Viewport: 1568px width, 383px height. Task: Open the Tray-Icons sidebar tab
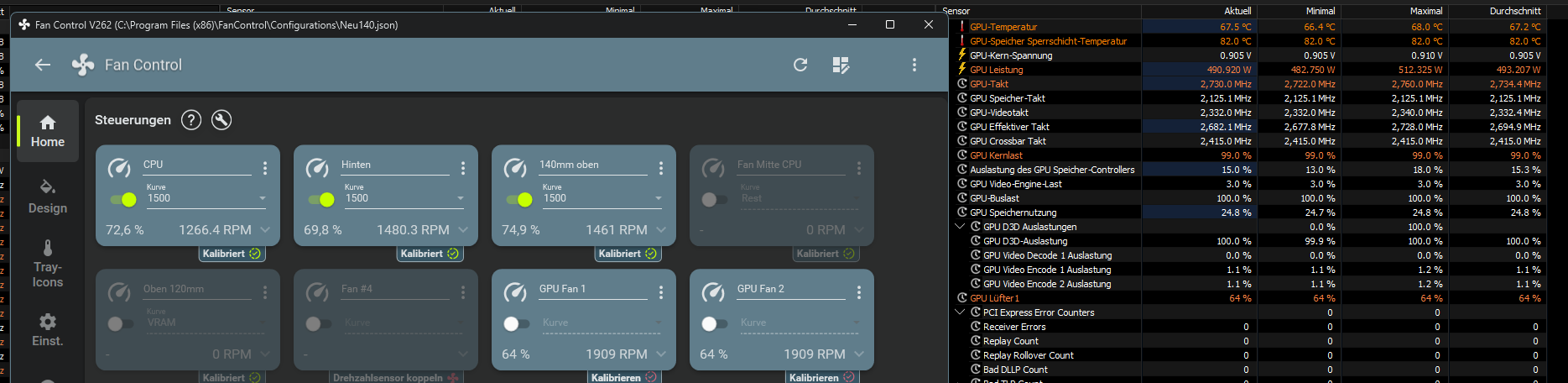48,264
